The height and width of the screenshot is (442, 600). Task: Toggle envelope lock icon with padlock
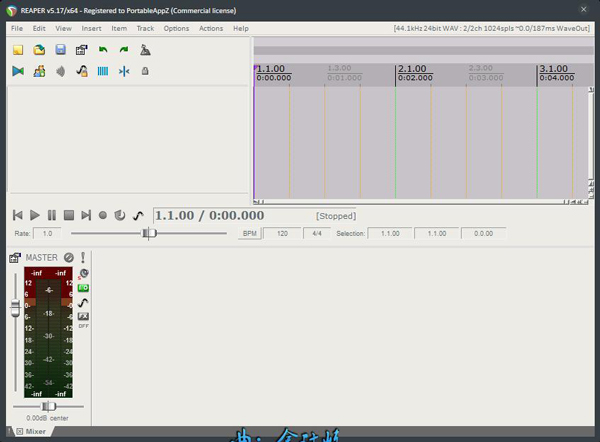point(82,71)
